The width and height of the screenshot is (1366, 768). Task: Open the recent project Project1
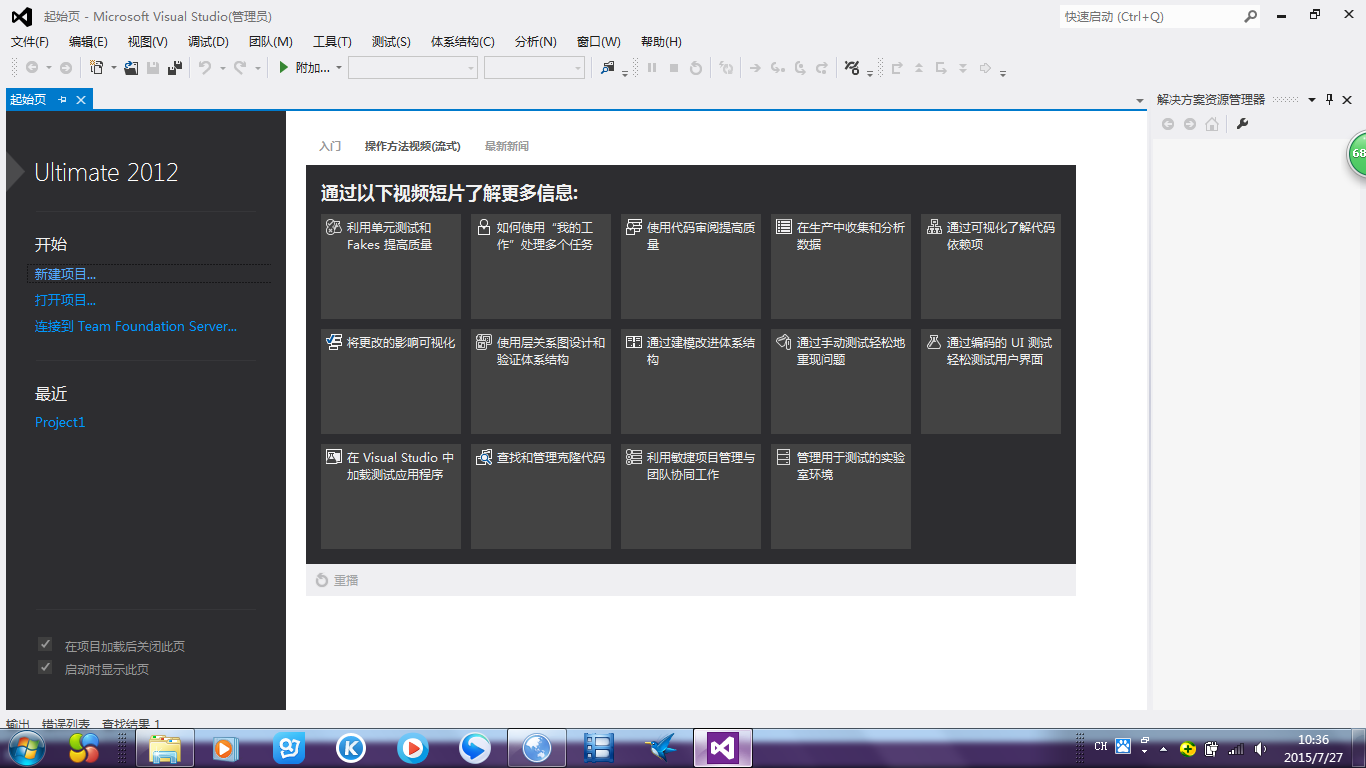coord(60,422)
